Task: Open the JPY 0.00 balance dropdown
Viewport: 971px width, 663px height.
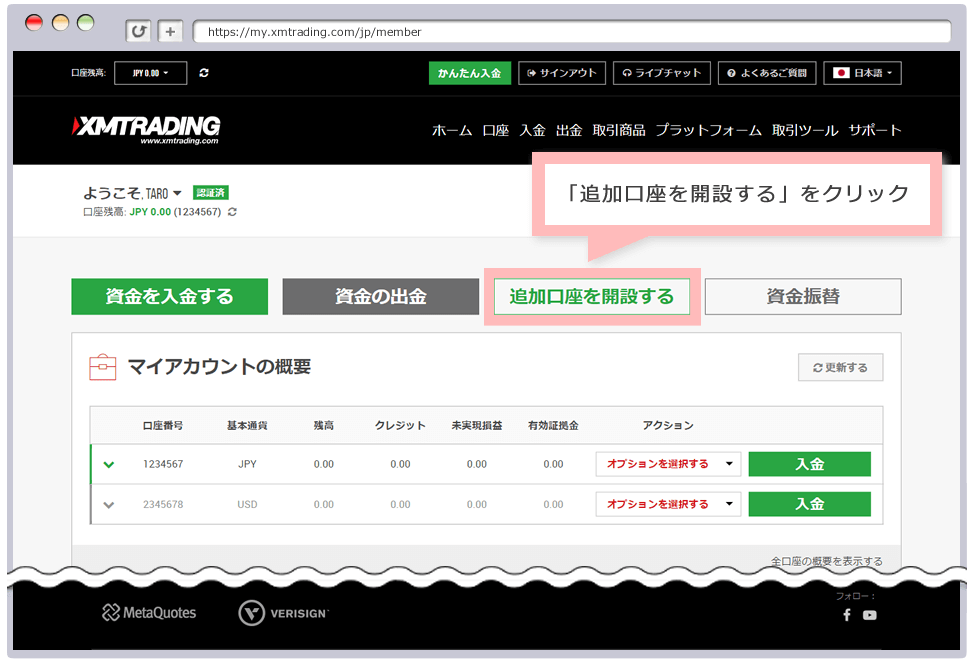Action: pos(150,73)
